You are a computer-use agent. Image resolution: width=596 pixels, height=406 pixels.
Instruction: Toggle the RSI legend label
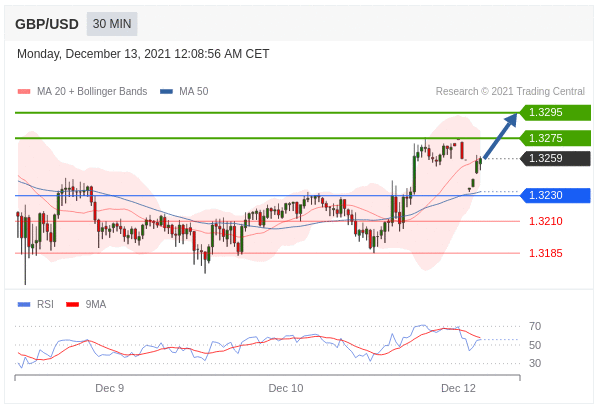pos(45,304)
